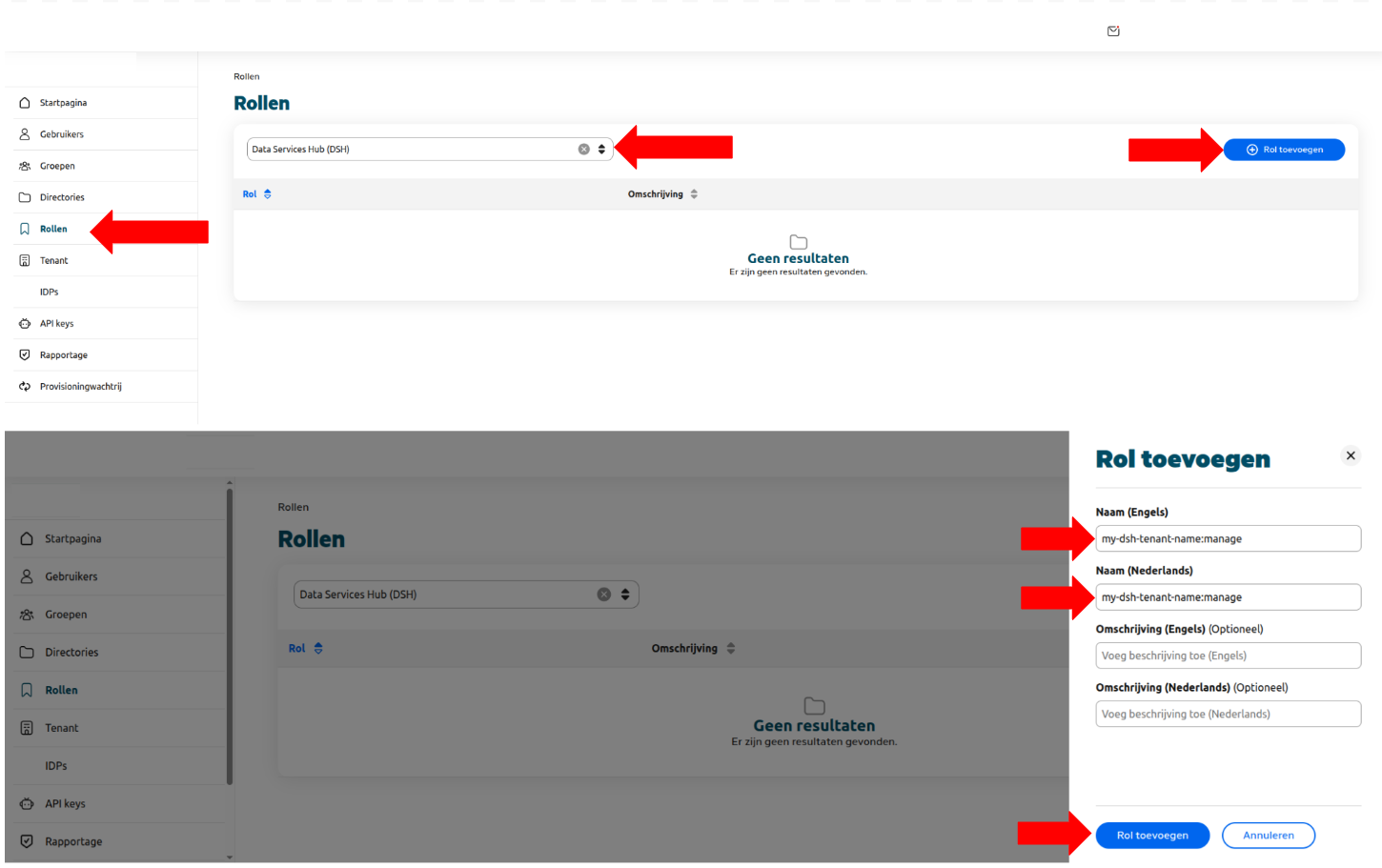Click Groepen people icon in the bright sidebar
The image size is (1382, 868).
click(x=25, y=166)
